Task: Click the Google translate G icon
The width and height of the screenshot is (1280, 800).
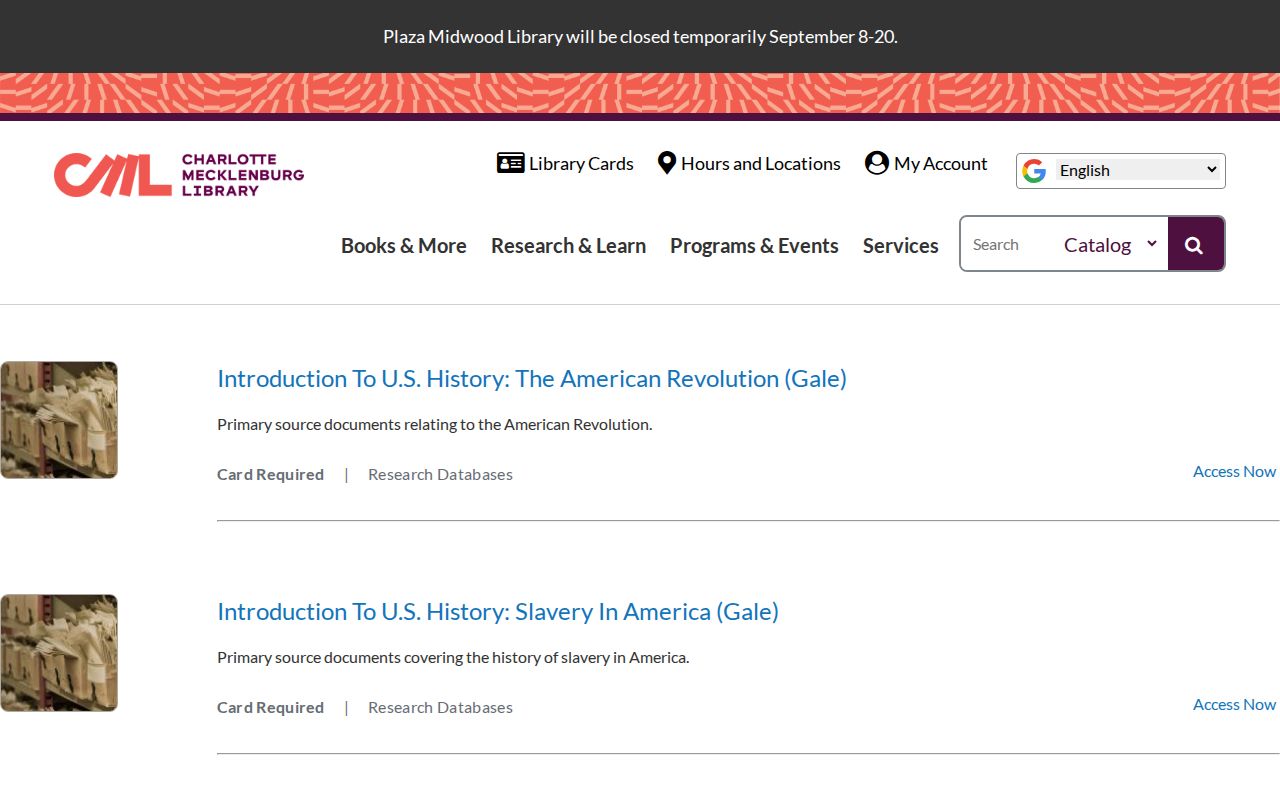Action: [x=1034, y=171]
